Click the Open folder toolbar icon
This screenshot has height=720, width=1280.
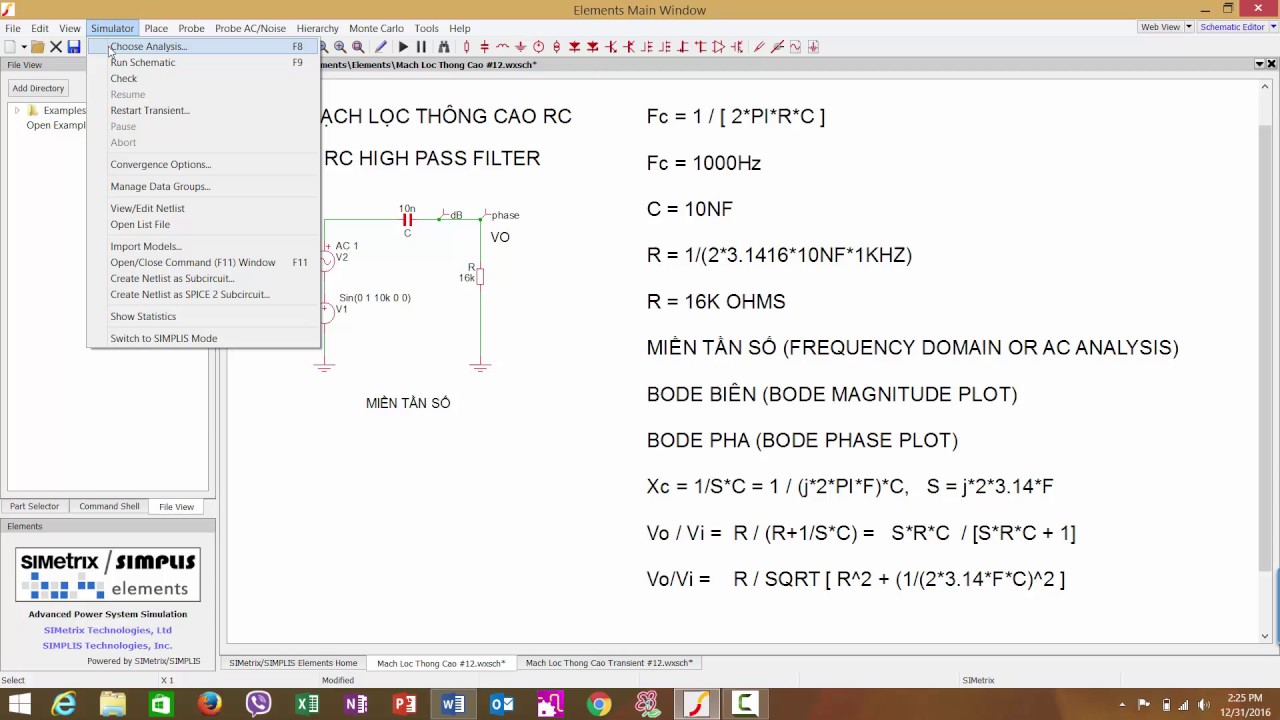[x=37, y=47]
